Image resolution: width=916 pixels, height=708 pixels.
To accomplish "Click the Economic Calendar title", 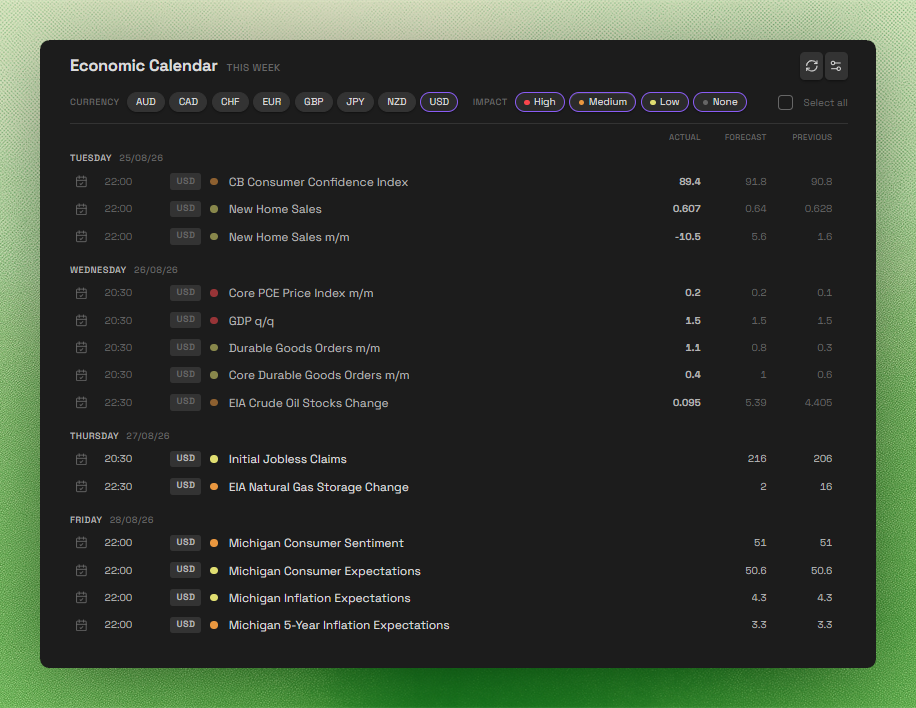I will pos(144,65).
